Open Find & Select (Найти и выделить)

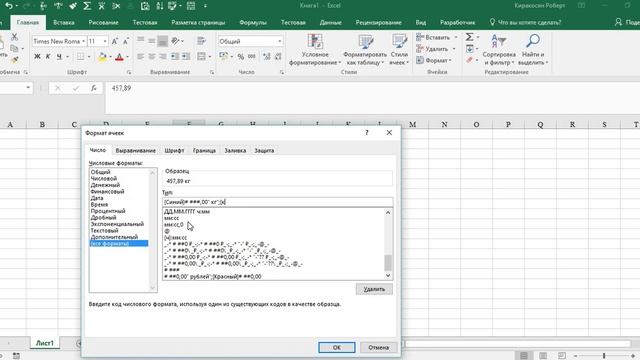point(533,50)
